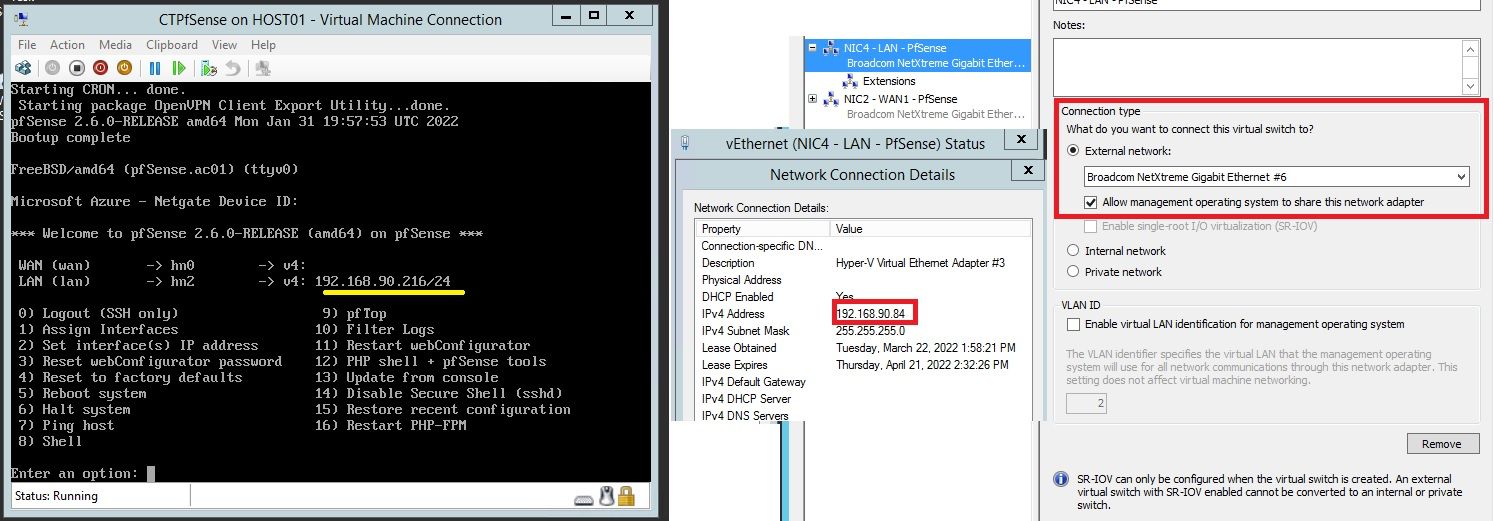
Task: Pause the virtual machine via toolbar
Action: pyautogui.click(x=155, y=68)
